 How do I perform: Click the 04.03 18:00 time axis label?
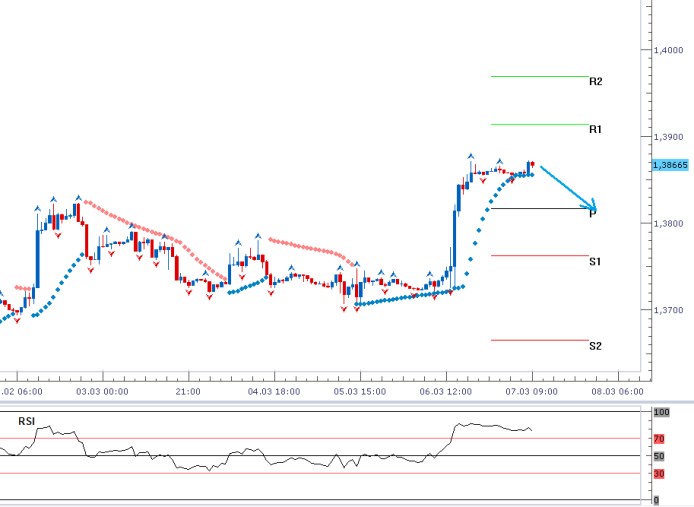click(x=274, y=392)
